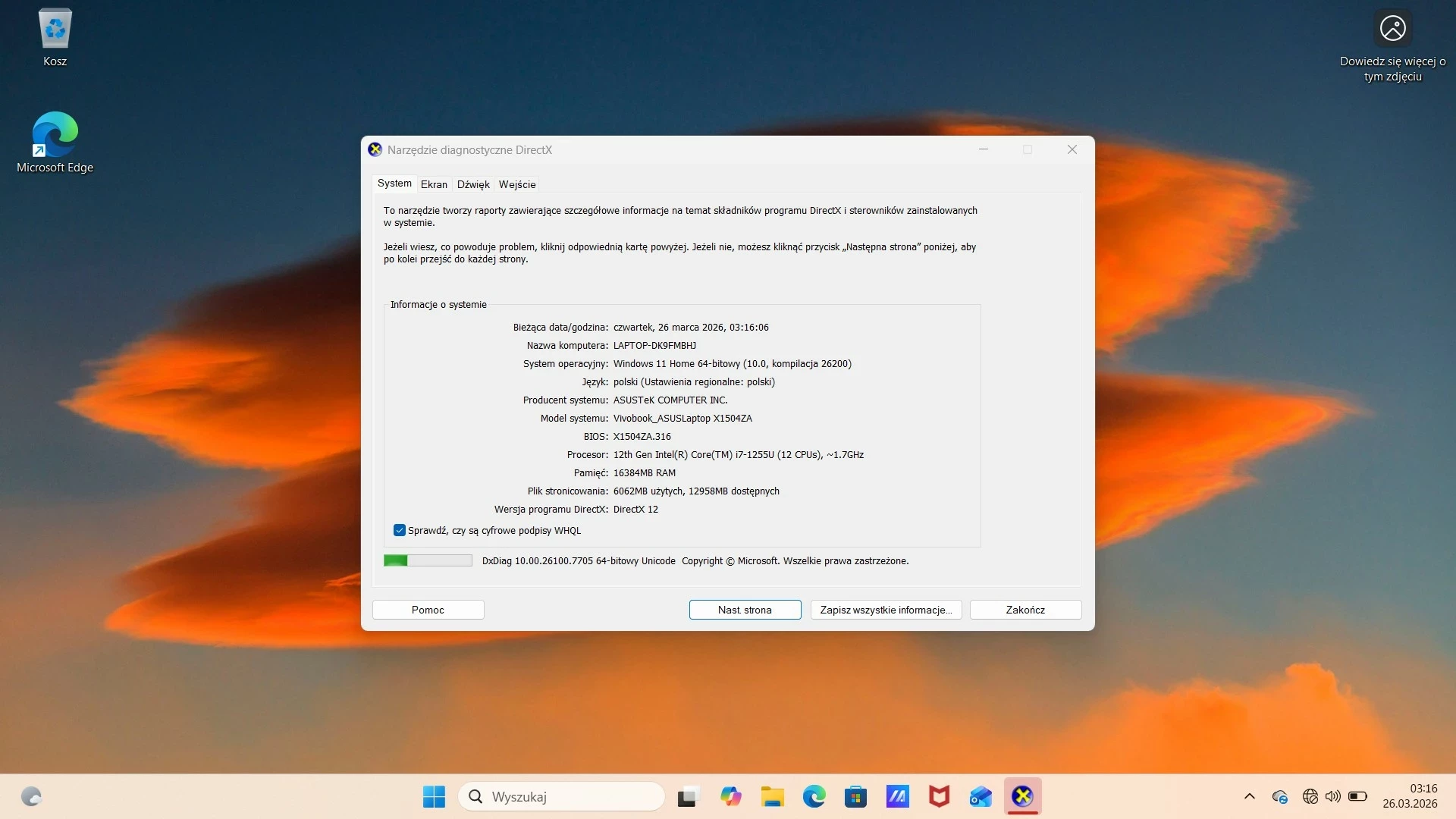Image resolution: width=1456 pixels, height=819 pixels.
Task: Open McAfee icon in the taskbar
Action: pyautogui.click(x=939, y=796)
